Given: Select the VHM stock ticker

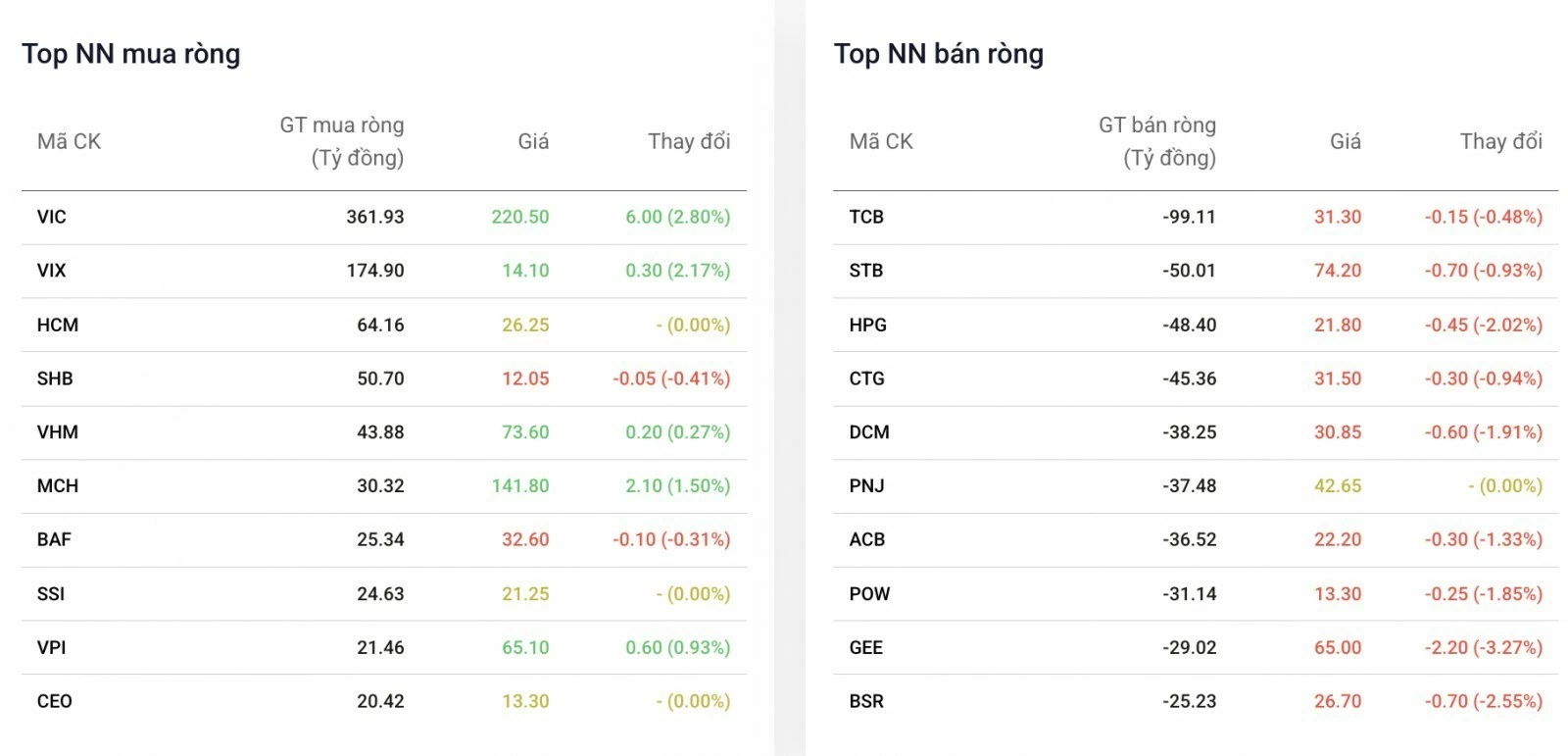Looking at the screenshot, I should pos(58,432).
